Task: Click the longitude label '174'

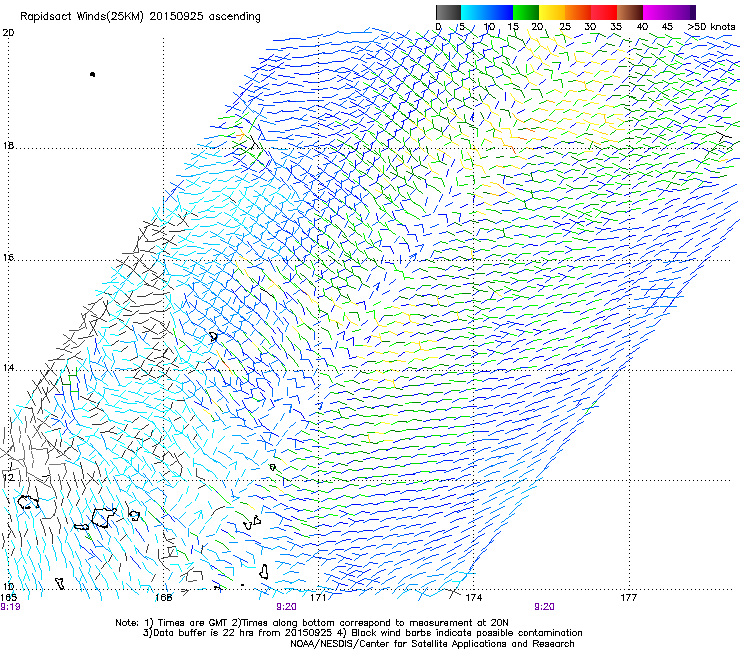Action: (x=473, y=598)
